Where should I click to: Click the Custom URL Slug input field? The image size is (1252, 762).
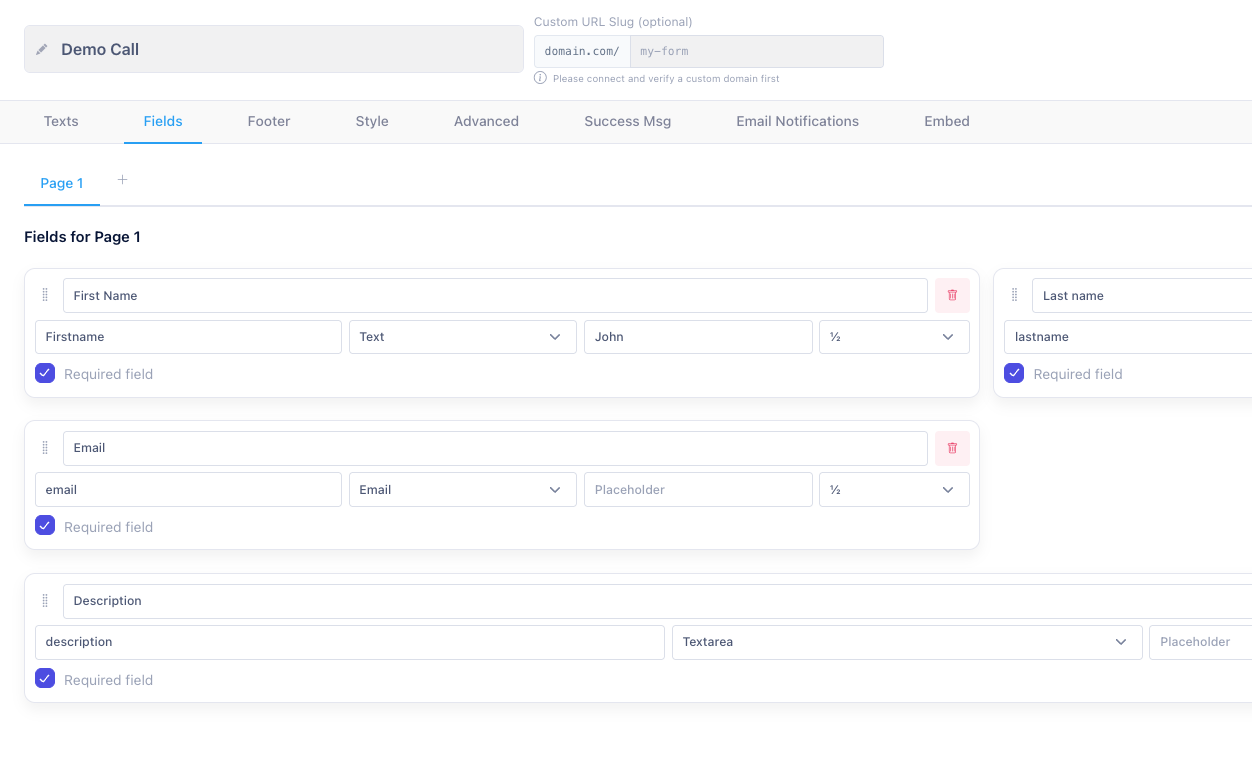tap(756, 51)
